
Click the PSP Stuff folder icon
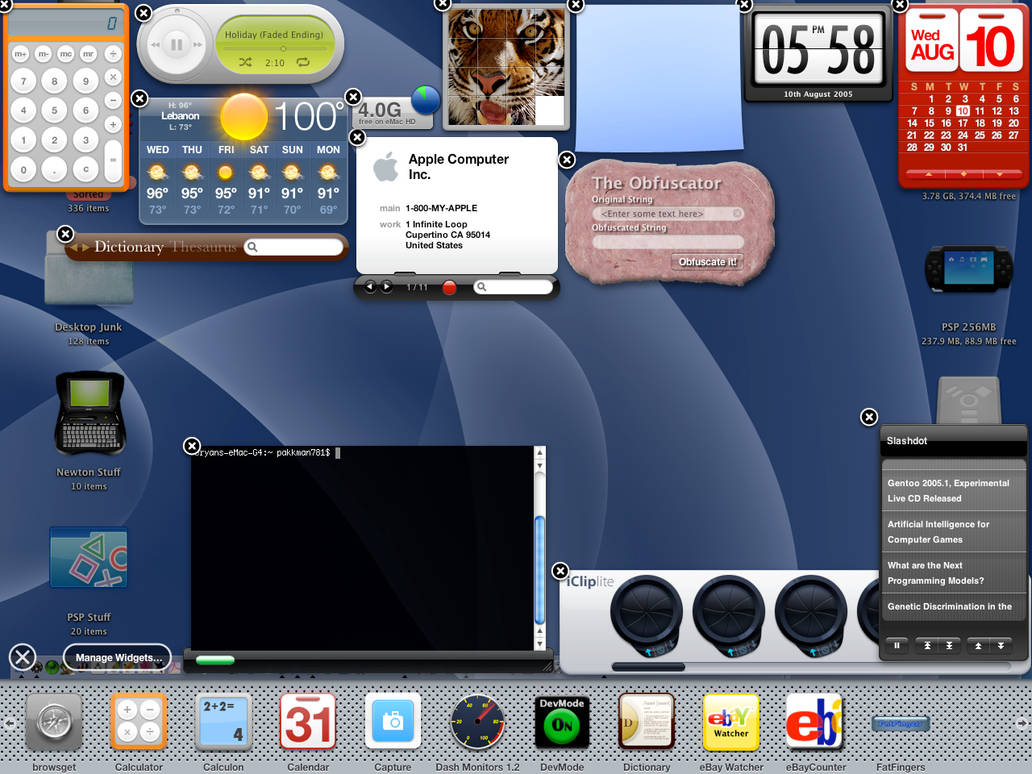[89, 557]
